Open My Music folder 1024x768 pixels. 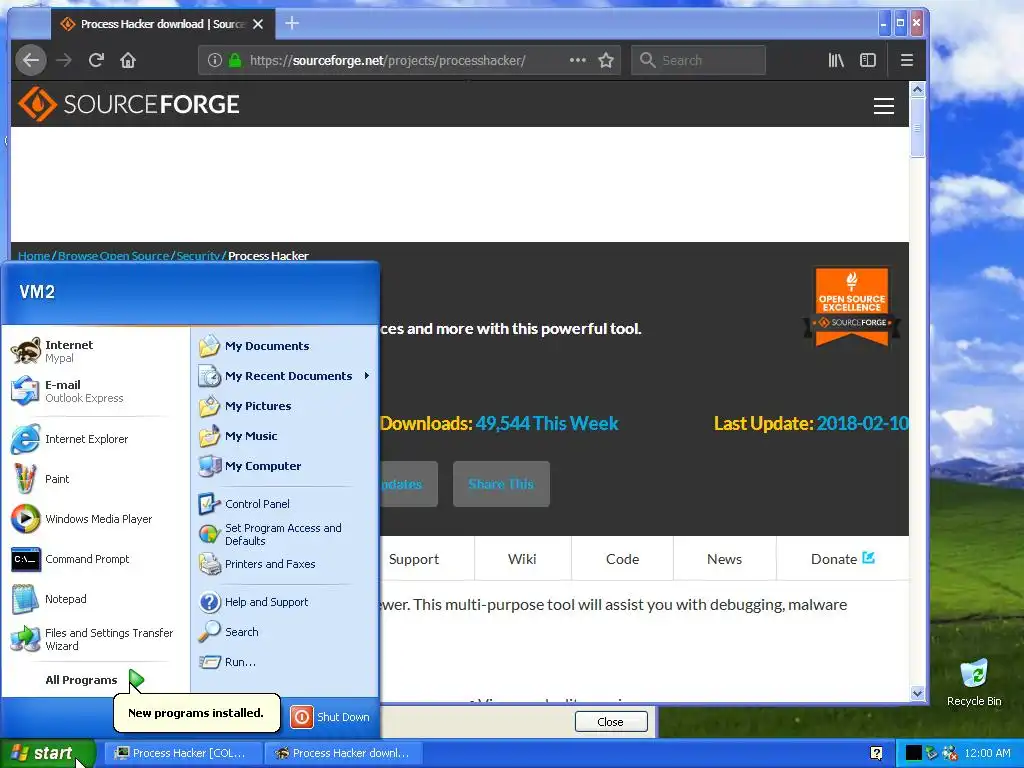click(285, 436)
